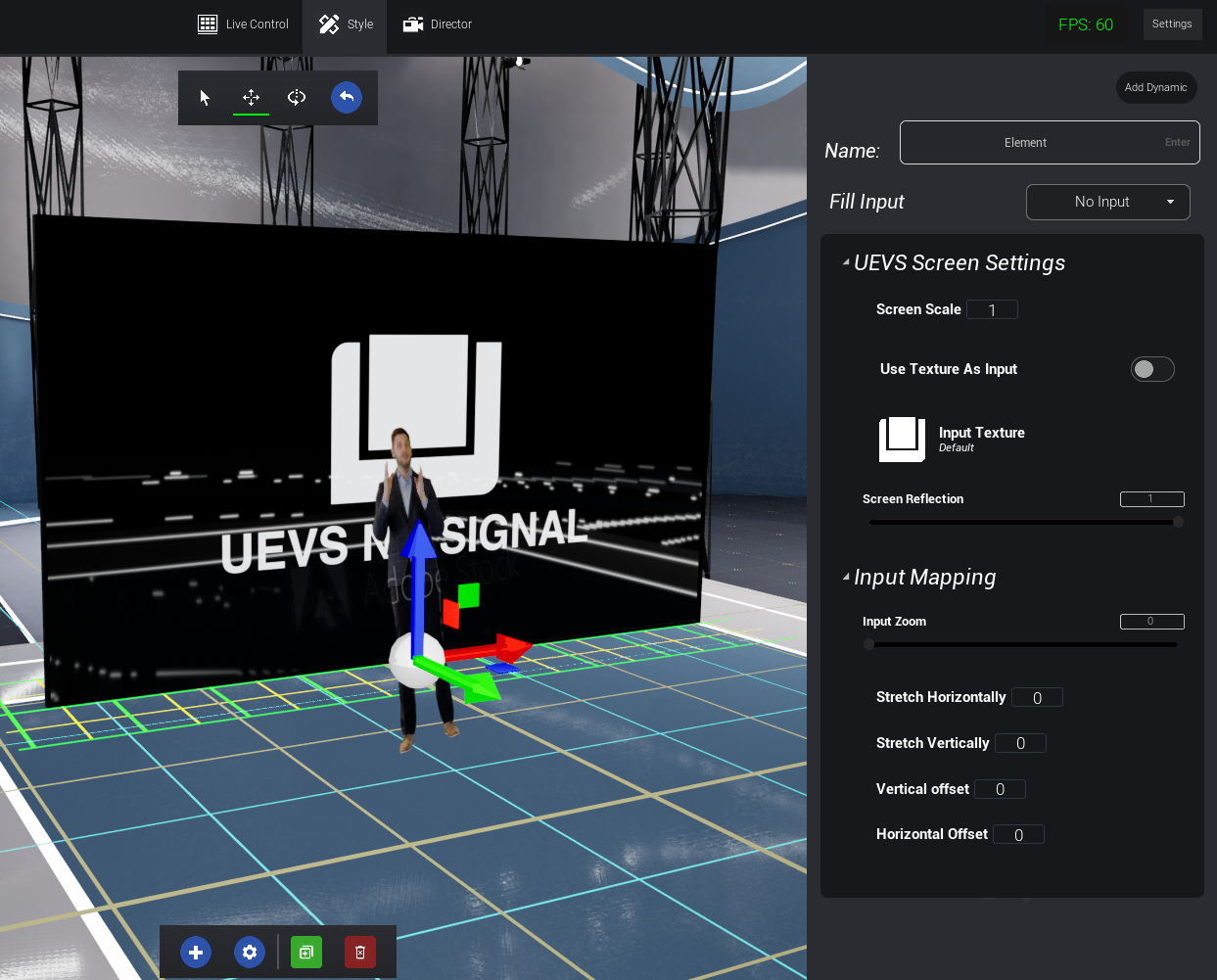Click the Live Control grid icon

coord(208,24)
